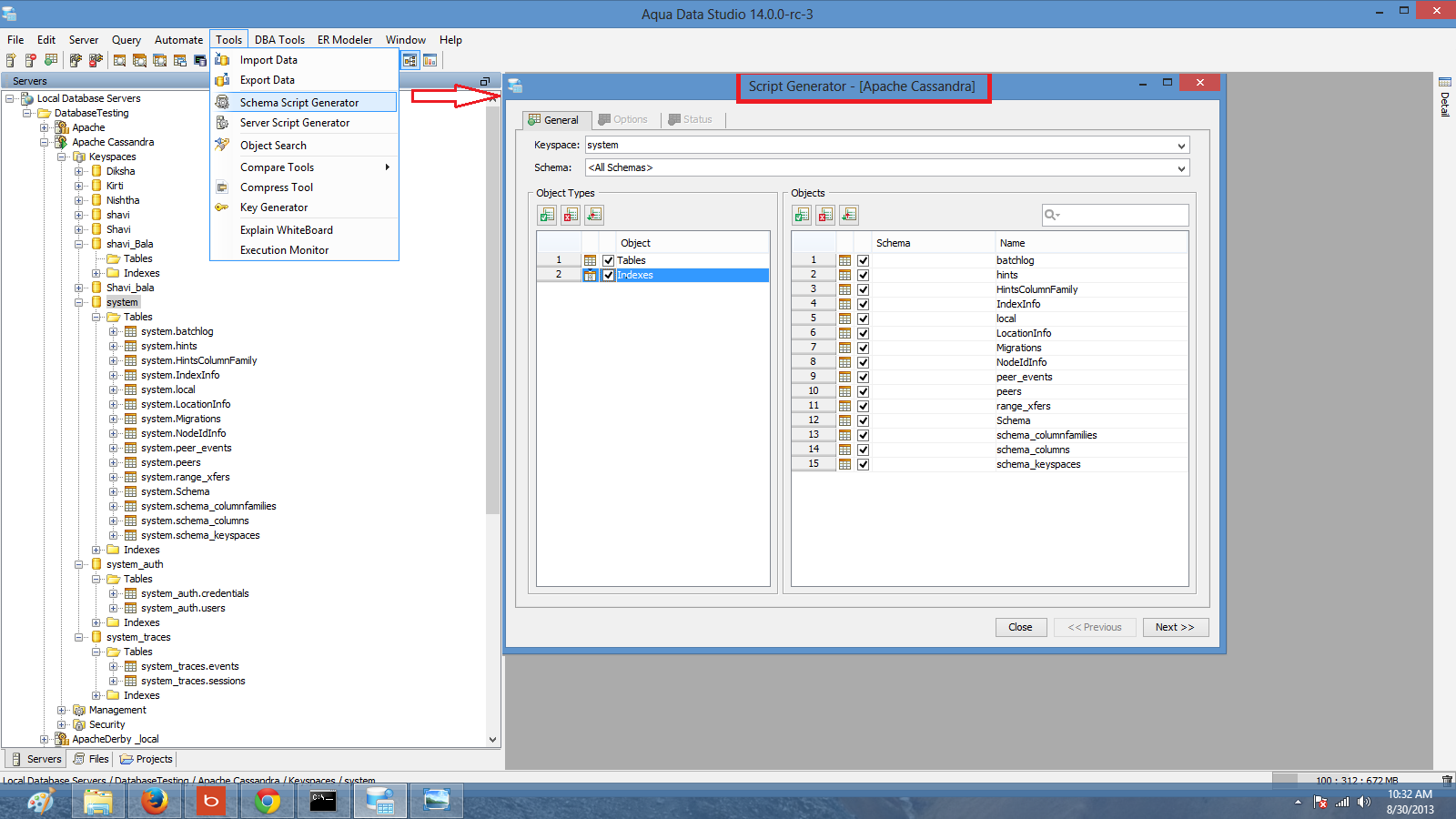Collapse the system keyspace node
The height and width of the screenshot is (819, 1456).
click(x=79, y=302)
